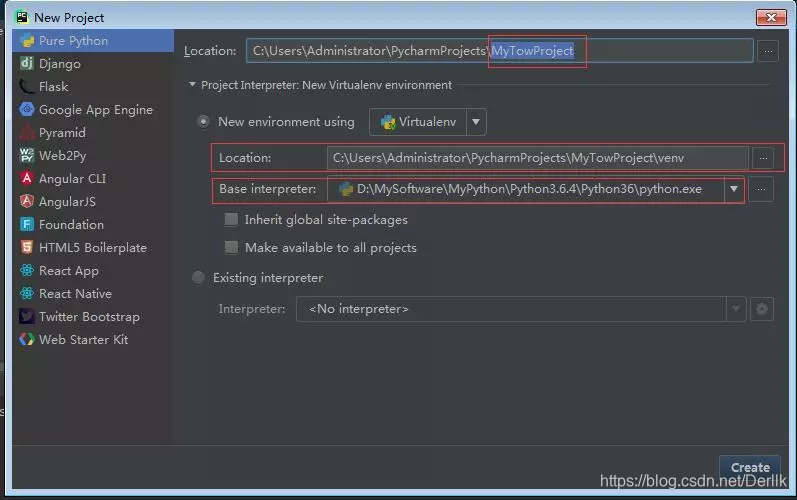This screenshot has height=500, width=797.
Task: Select Angular CLI project type
Action: click(x=93, y=178)
